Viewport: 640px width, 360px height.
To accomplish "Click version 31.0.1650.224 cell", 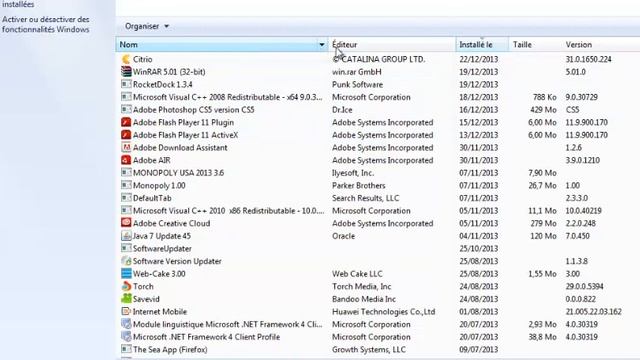I will (589, 59).
